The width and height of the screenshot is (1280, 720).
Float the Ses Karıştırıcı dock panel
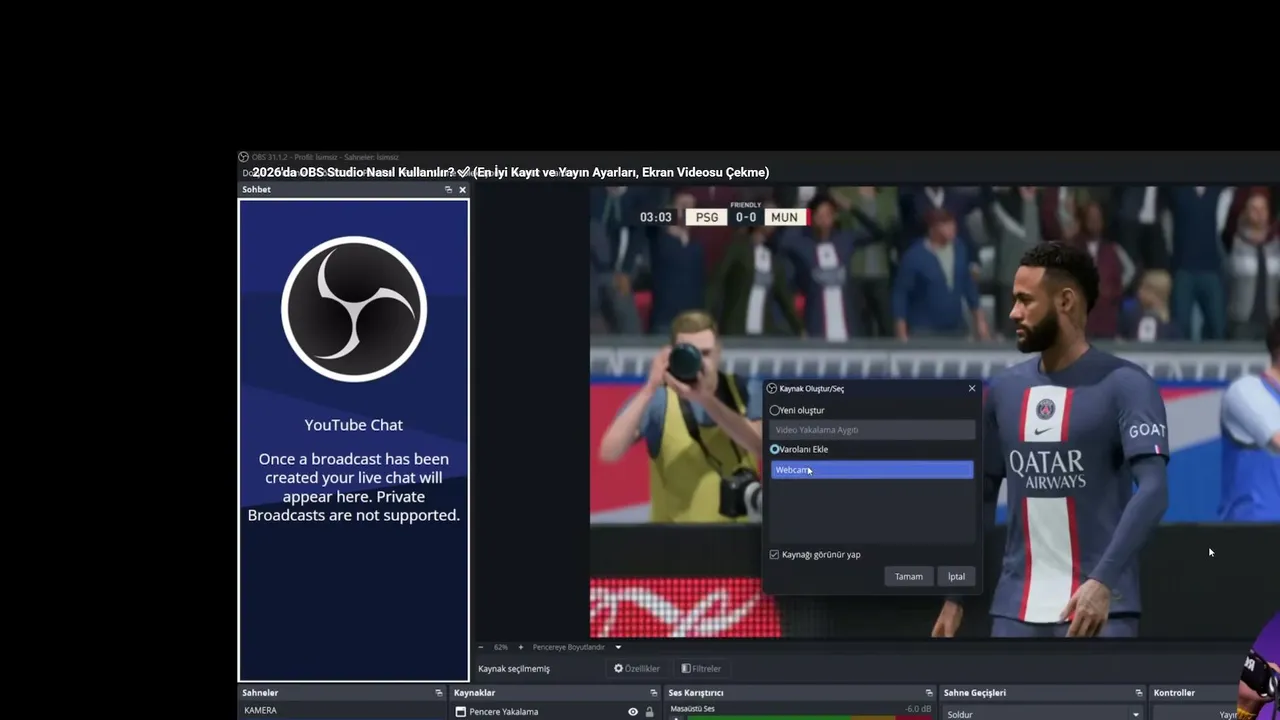929,692
